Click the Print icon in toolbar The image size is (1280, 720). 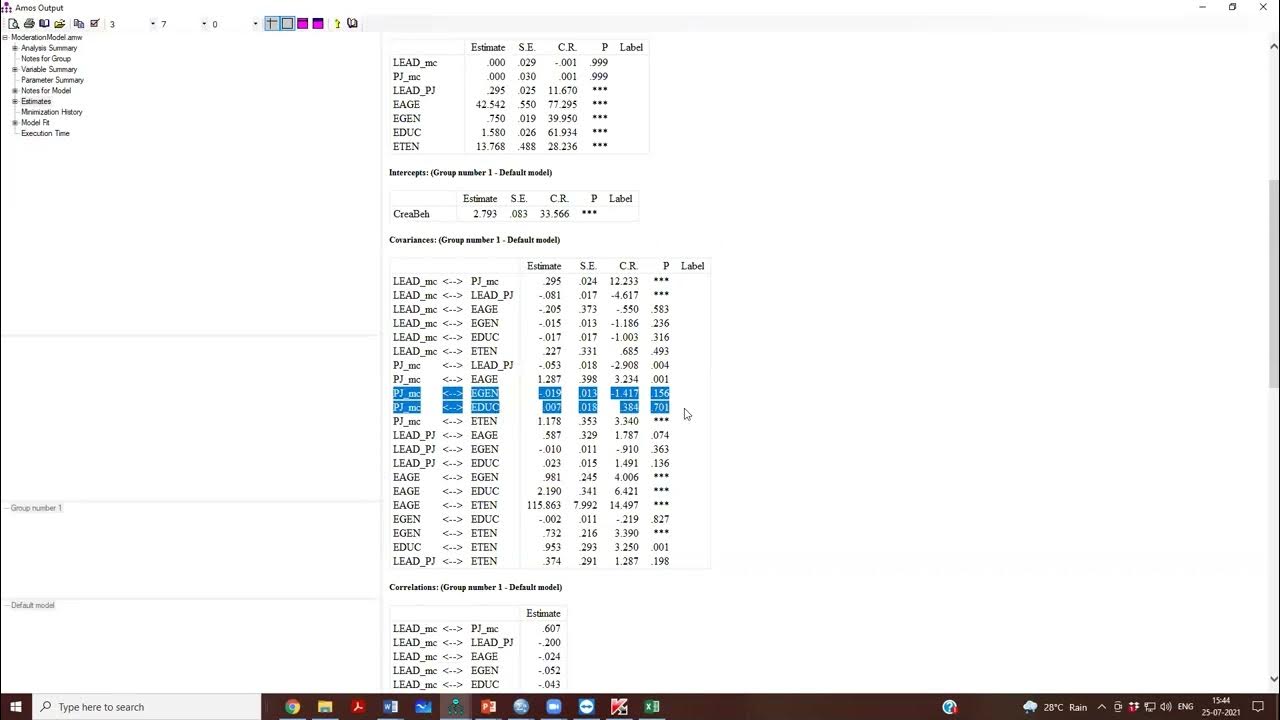click(29, 23)
